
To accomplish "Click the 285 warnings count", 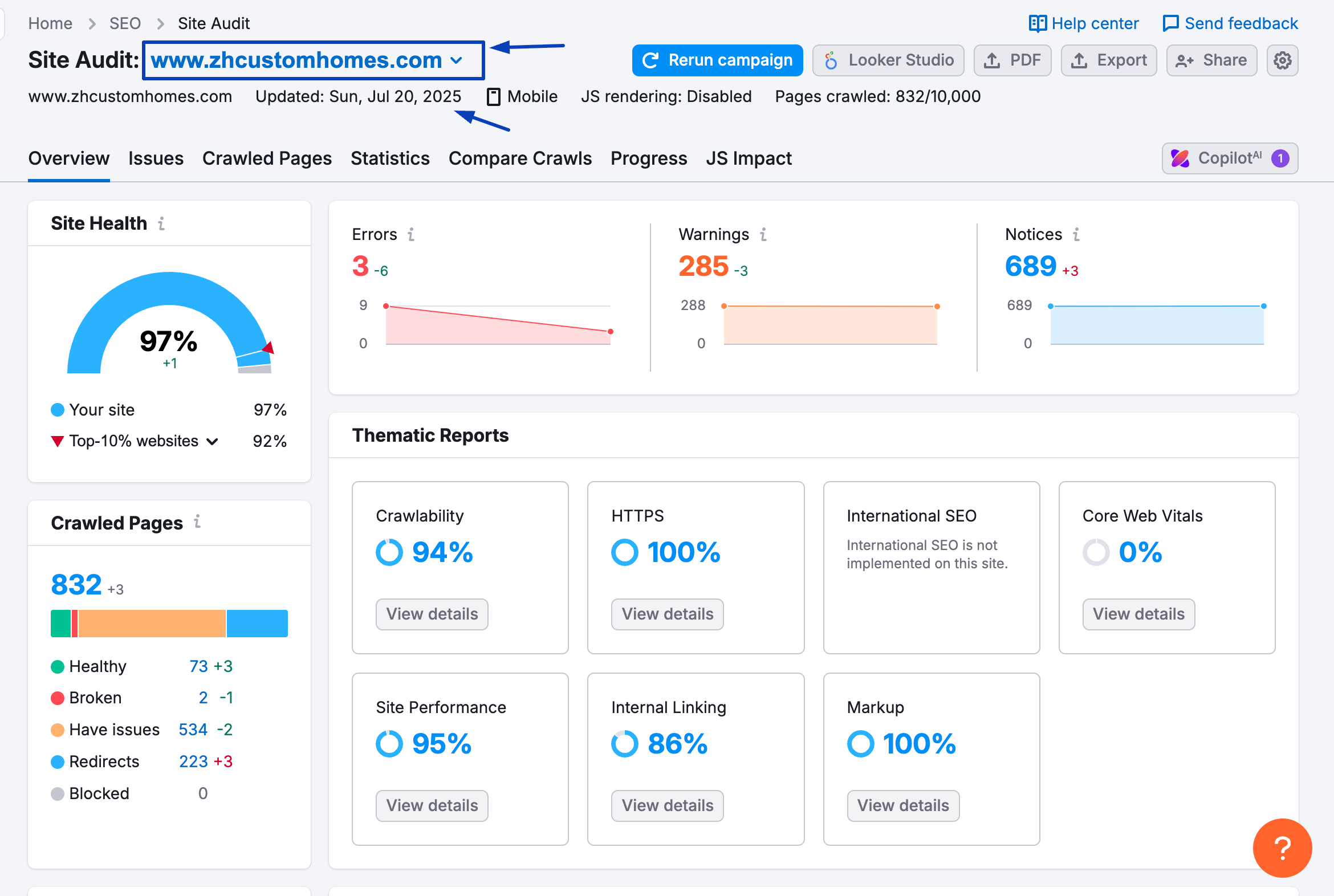I will [703, 266].
